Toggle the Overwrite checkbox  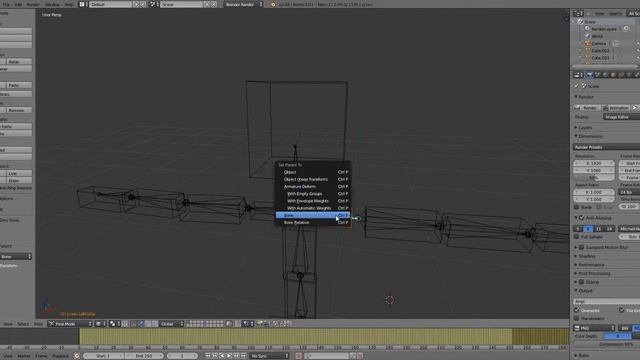pos(577,311)
